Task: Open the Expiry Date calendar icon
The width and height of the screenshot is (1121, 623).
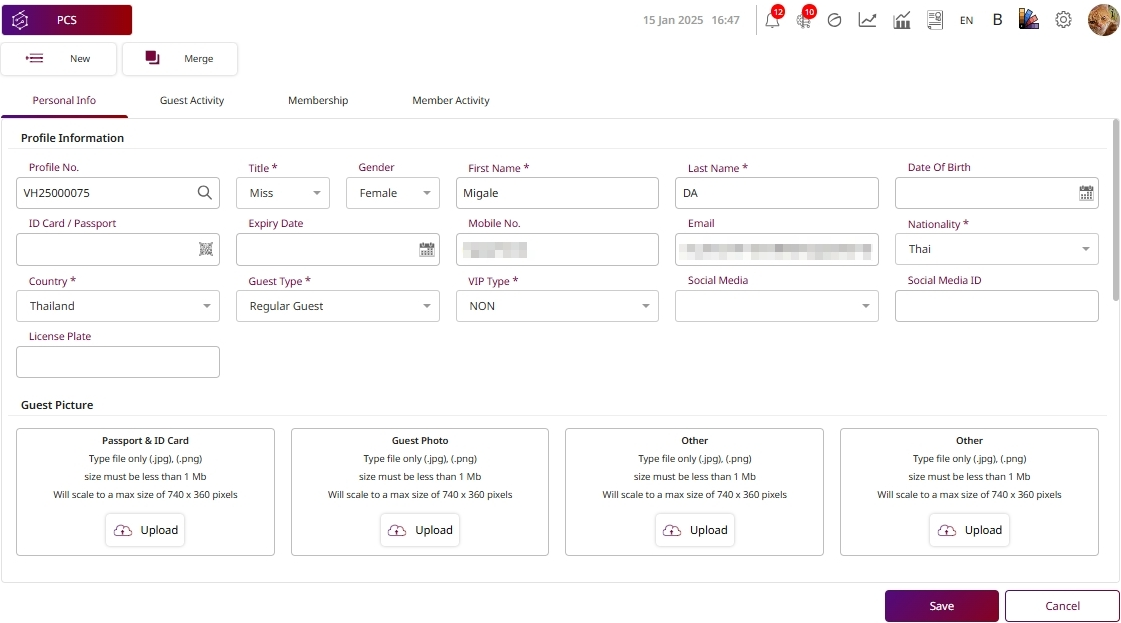Action: pyautogui.click(x=426, y=250)
